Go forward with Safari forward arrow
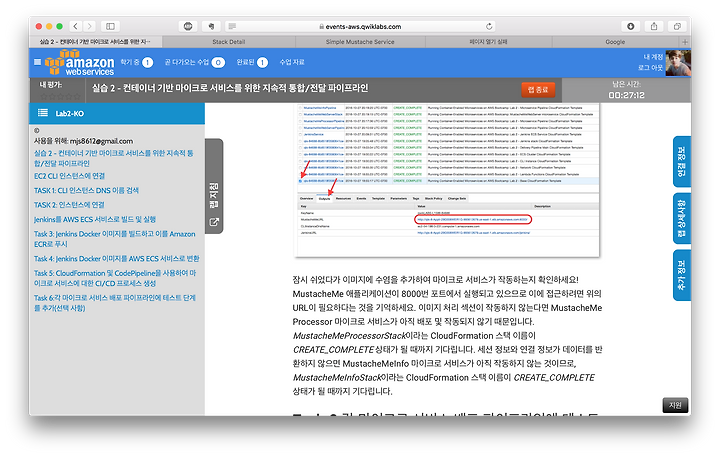 point(90,26)
